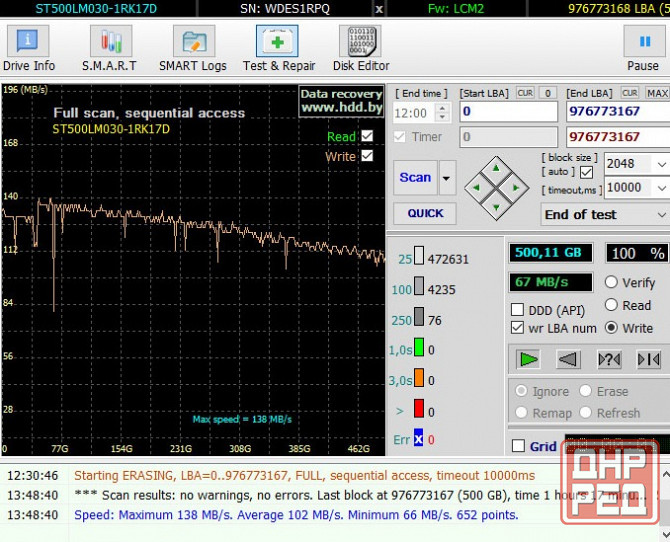Select Ignore error action
This screenshot has width=670, height=542.
point(521,391)
